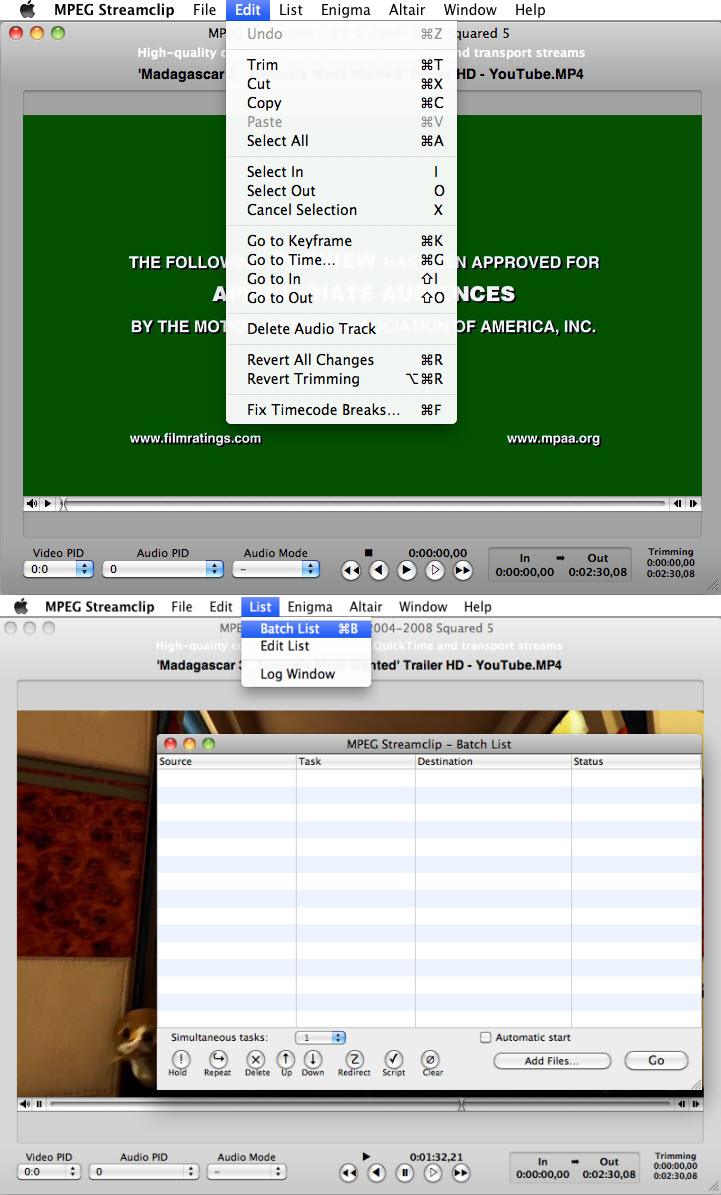Pause the playing Madagascar trailer
This screenshot has width=721, height=1195.
405,1172
